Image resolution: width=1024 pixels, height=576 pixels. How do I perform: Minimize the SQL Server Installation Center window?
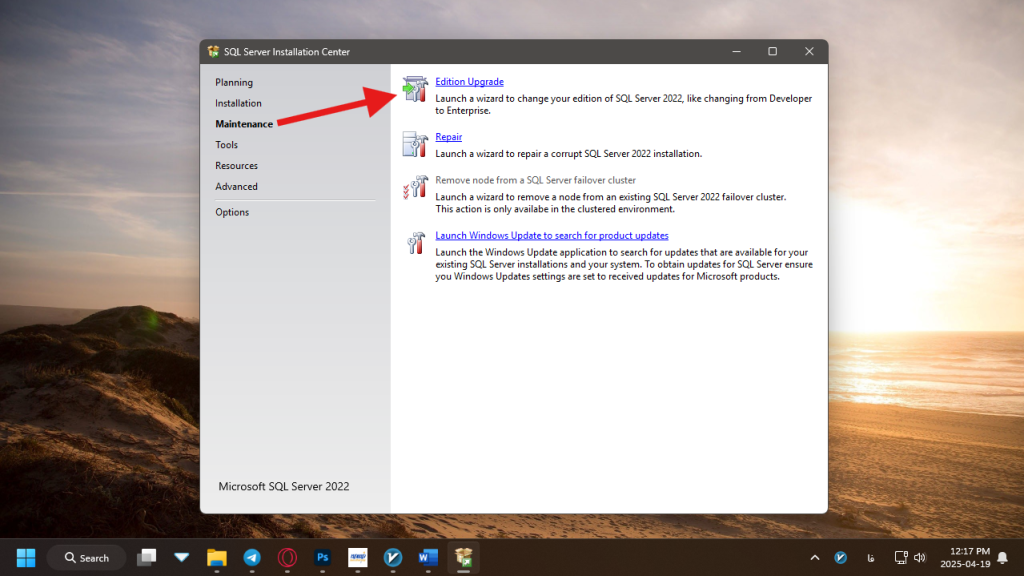(x=736, y=52)
